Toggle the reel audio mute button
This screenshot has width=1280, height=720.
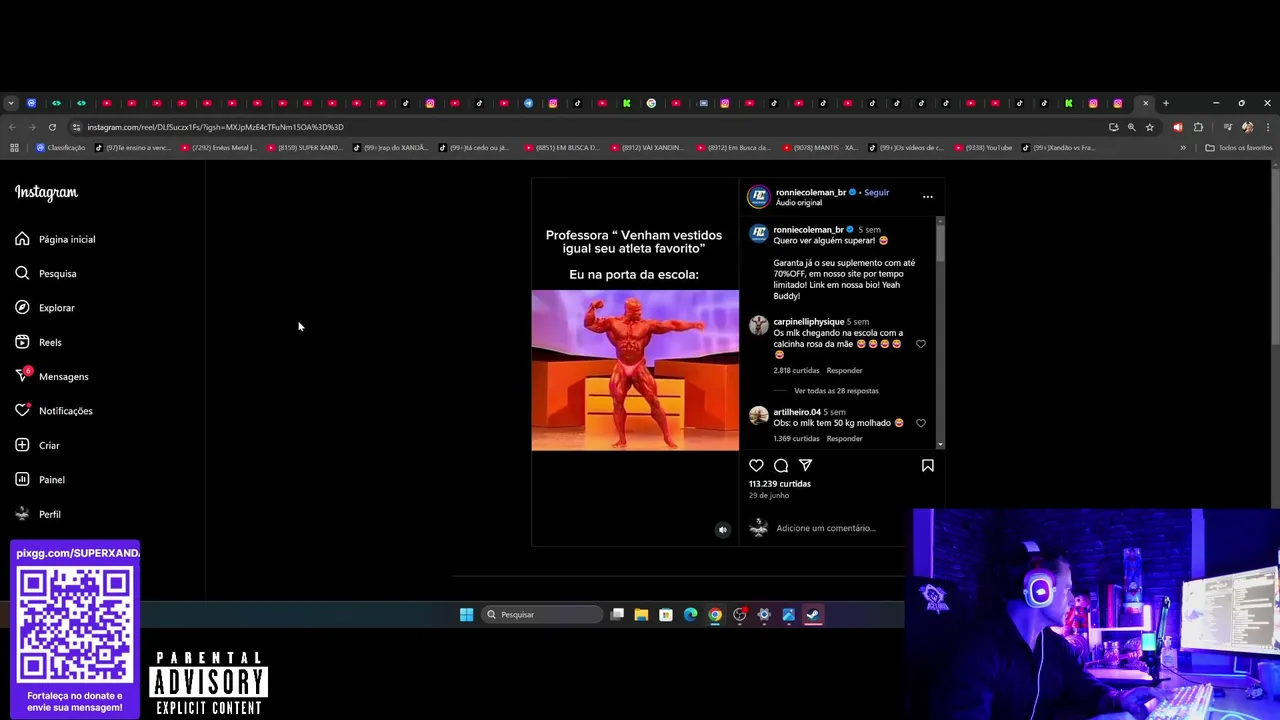[x=723, y=530]
